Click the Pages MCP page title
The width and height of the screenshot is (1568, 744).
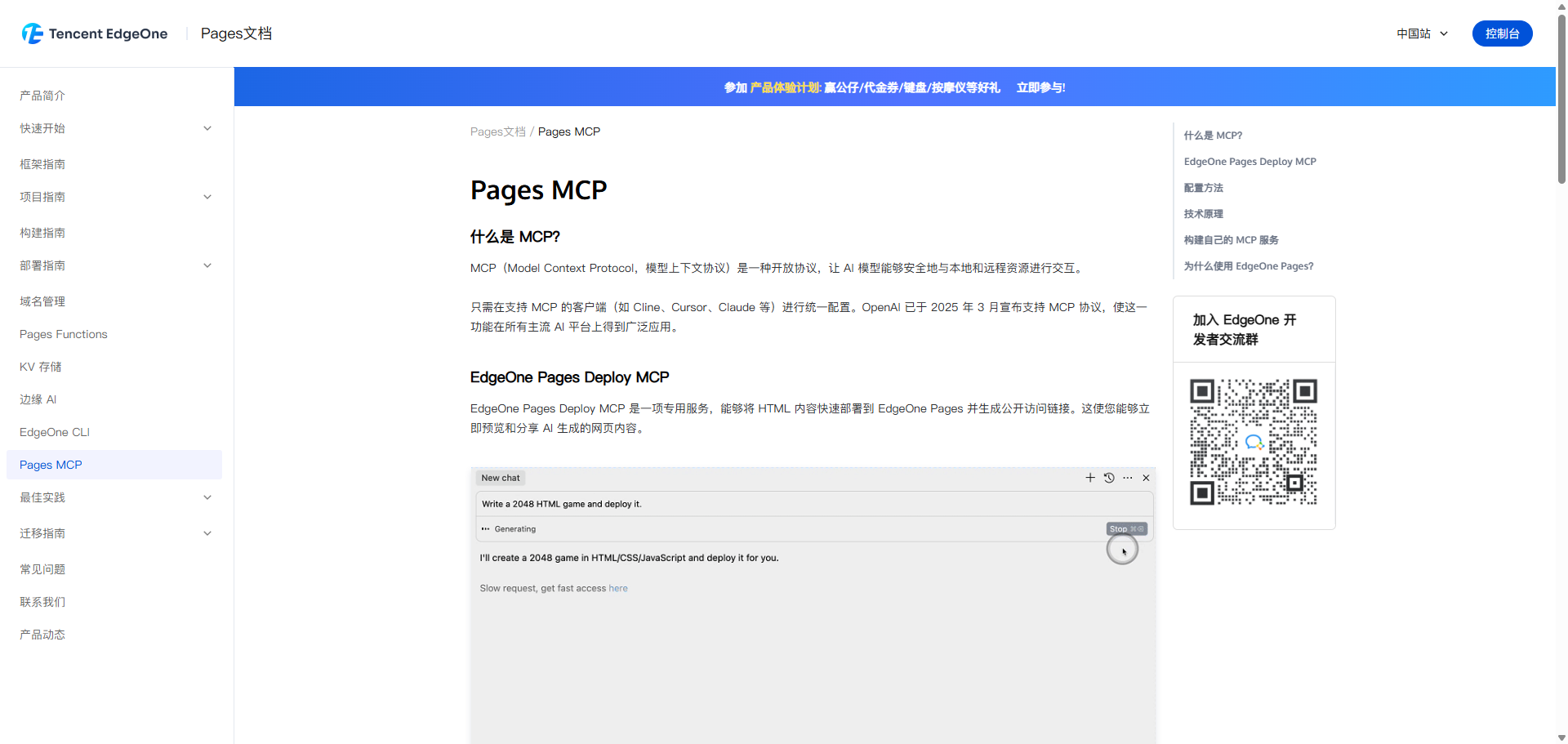[539, 190]
